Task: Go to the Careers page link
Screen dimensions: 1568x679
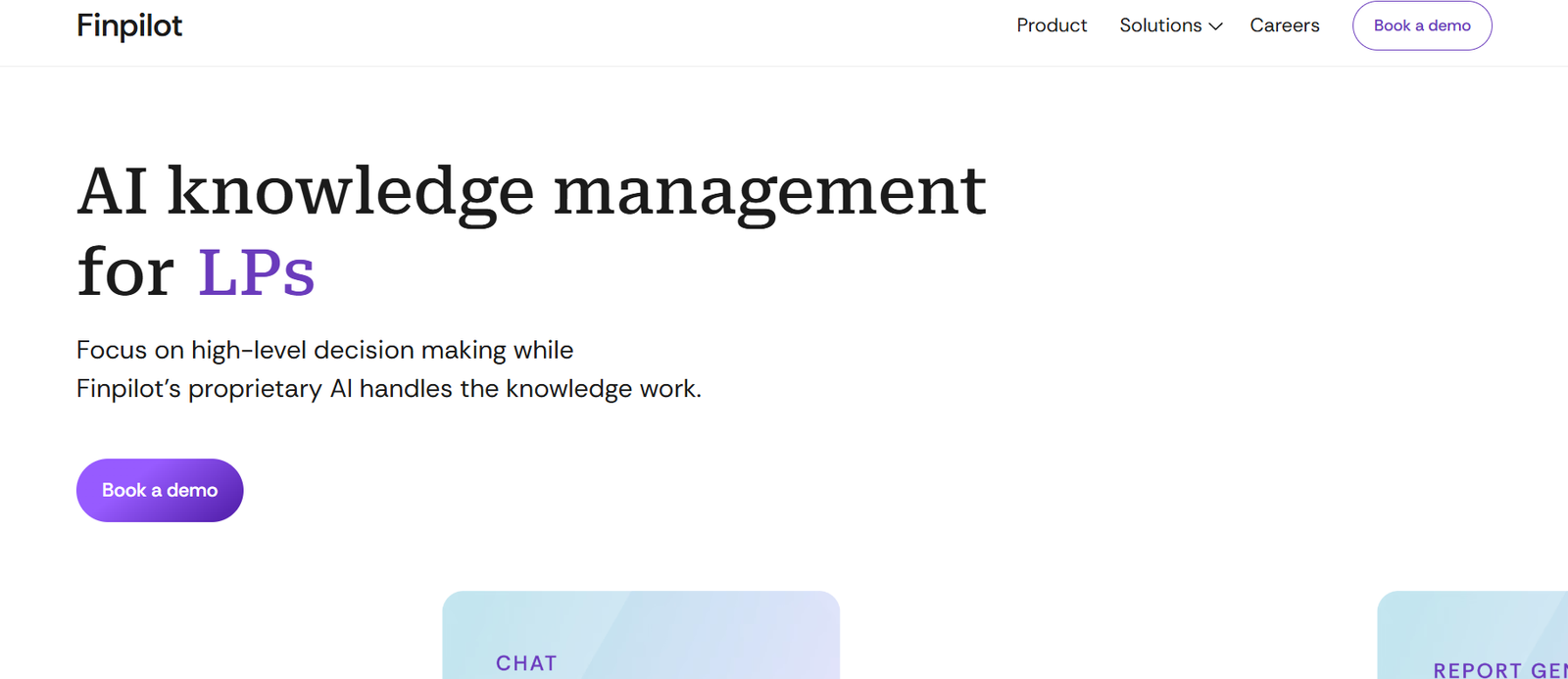Action: (1284, 25)
